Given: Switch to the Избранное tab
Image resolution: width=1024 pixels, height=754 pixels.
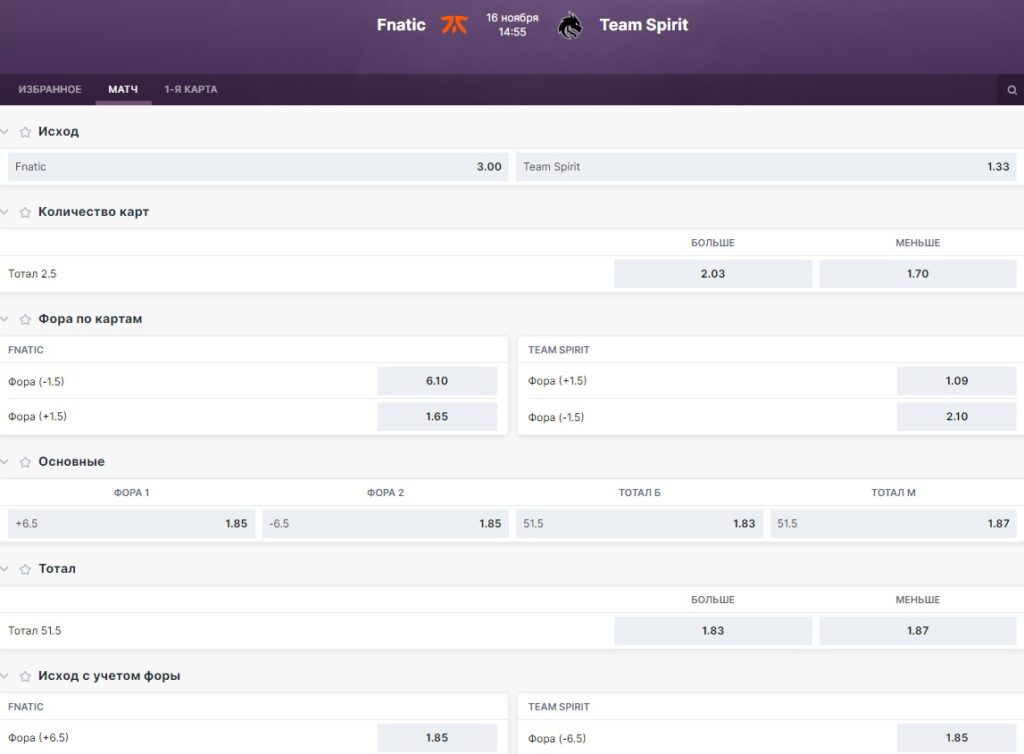Looking at the screenshot, I should tap(50, 89).
